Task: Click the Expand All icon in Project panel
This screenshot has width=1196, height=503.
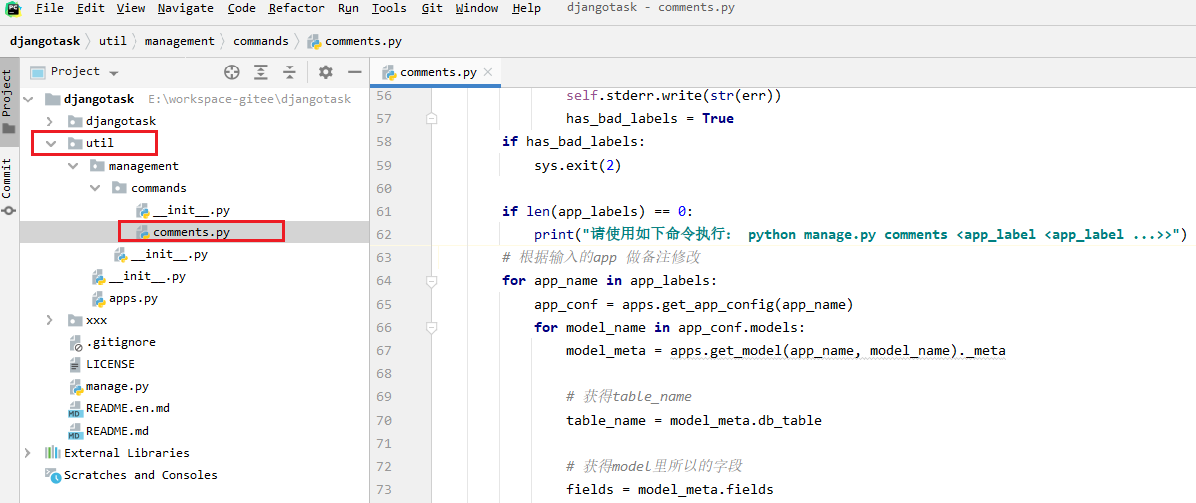Action: (x=261, y=73)
